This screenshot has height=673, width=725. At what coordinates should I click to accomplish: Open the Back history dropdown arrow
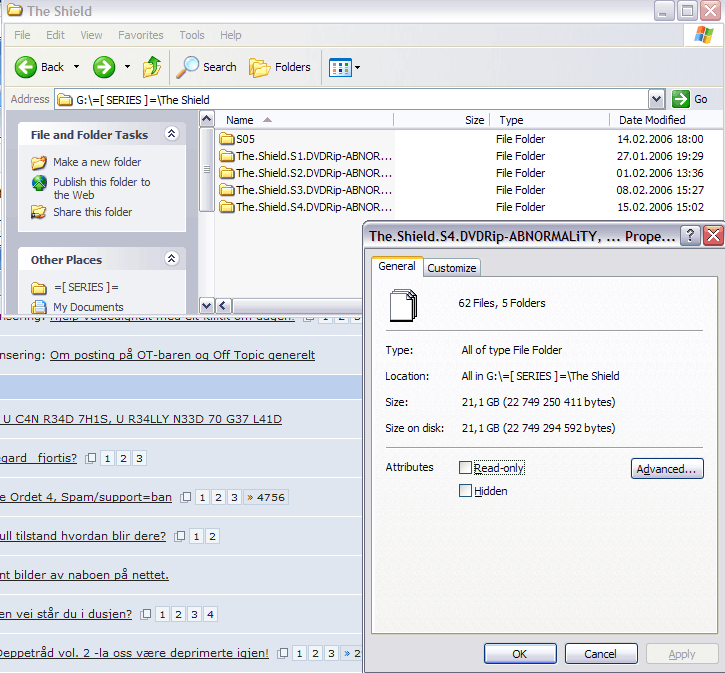76,67
